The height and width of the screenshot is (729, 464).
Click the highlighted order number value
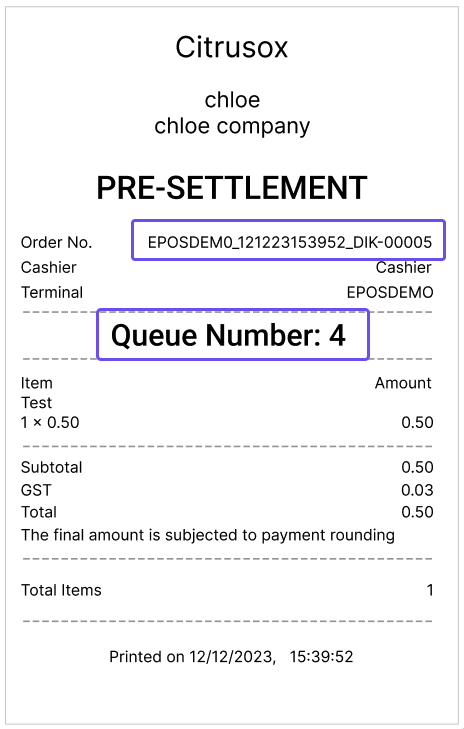pos(289,240)
